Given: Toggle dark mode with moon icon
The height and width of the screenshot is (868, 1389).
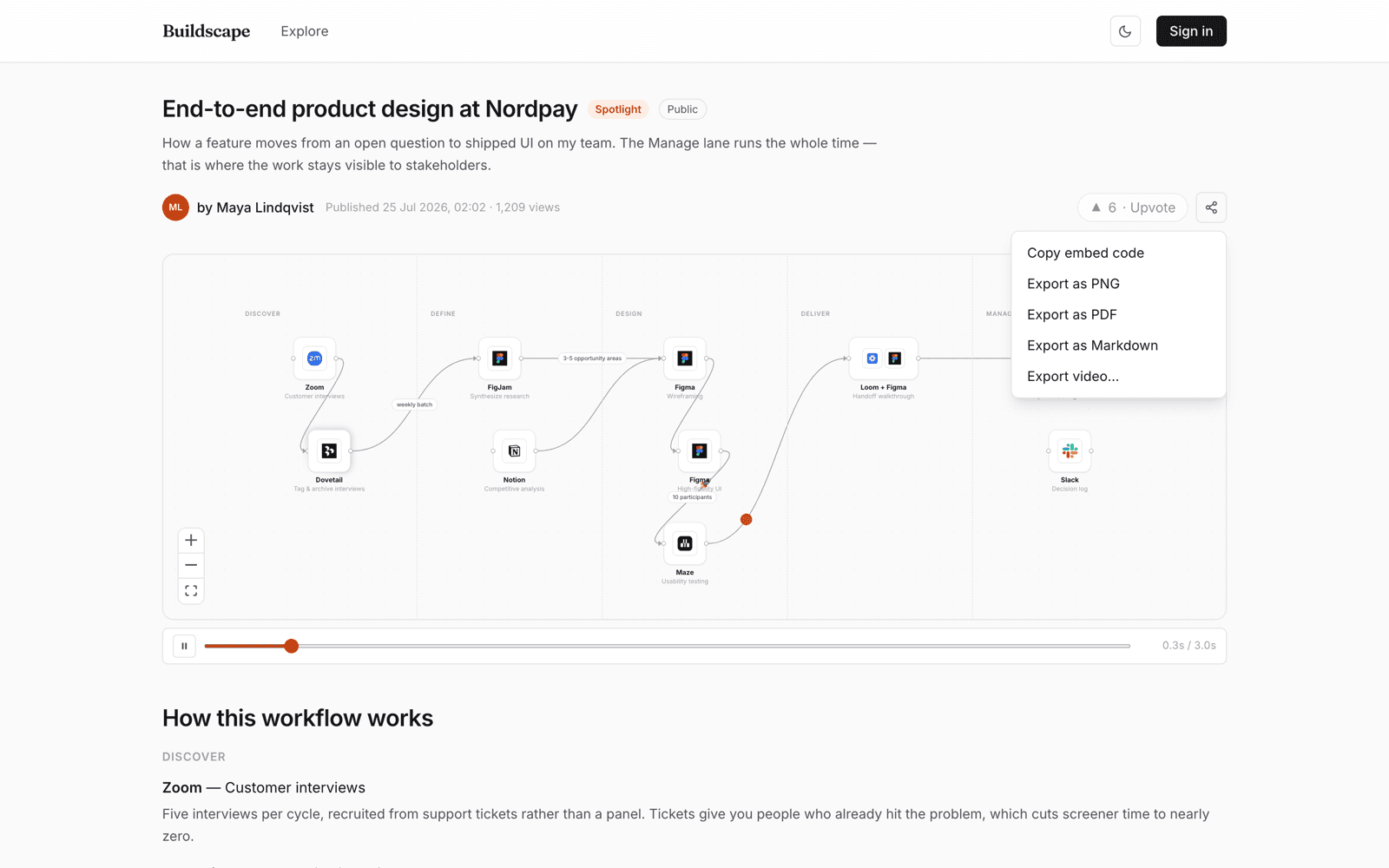Looking at the screenshot, I should pos(1125,31).
